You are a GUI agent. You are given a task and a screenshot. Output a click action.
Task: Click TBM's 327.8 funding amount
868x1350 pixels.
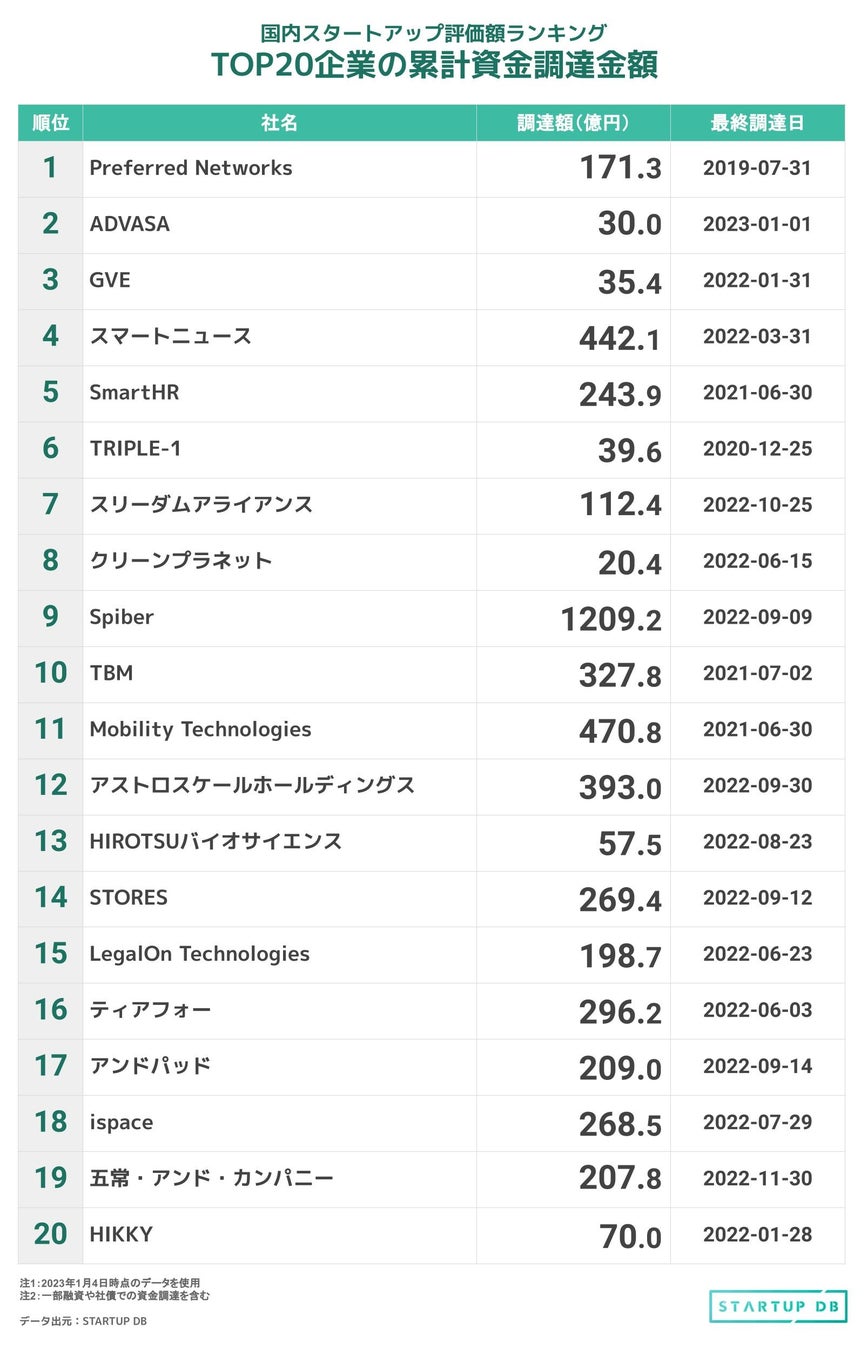coord(620,675)
